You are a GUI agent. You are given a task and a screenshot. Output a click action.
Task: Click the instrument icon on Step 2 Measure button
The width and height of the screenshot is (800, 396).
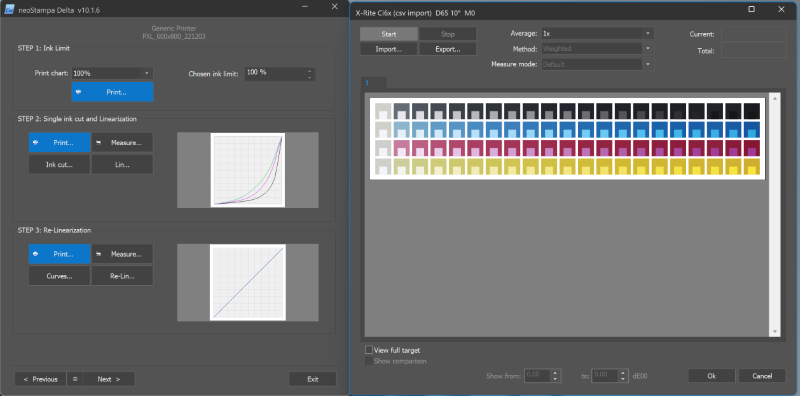pyautogui.click(x=98, y=142)
